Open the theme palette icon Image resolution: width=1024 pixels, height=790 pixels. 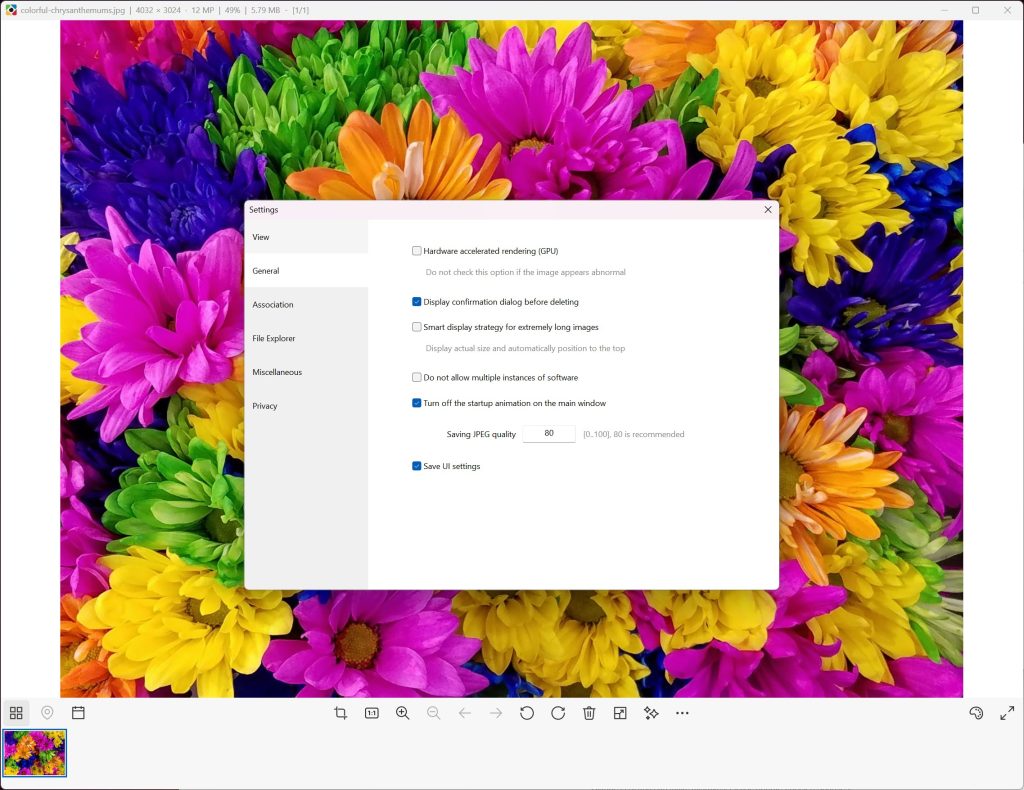[x=976, y=713]
